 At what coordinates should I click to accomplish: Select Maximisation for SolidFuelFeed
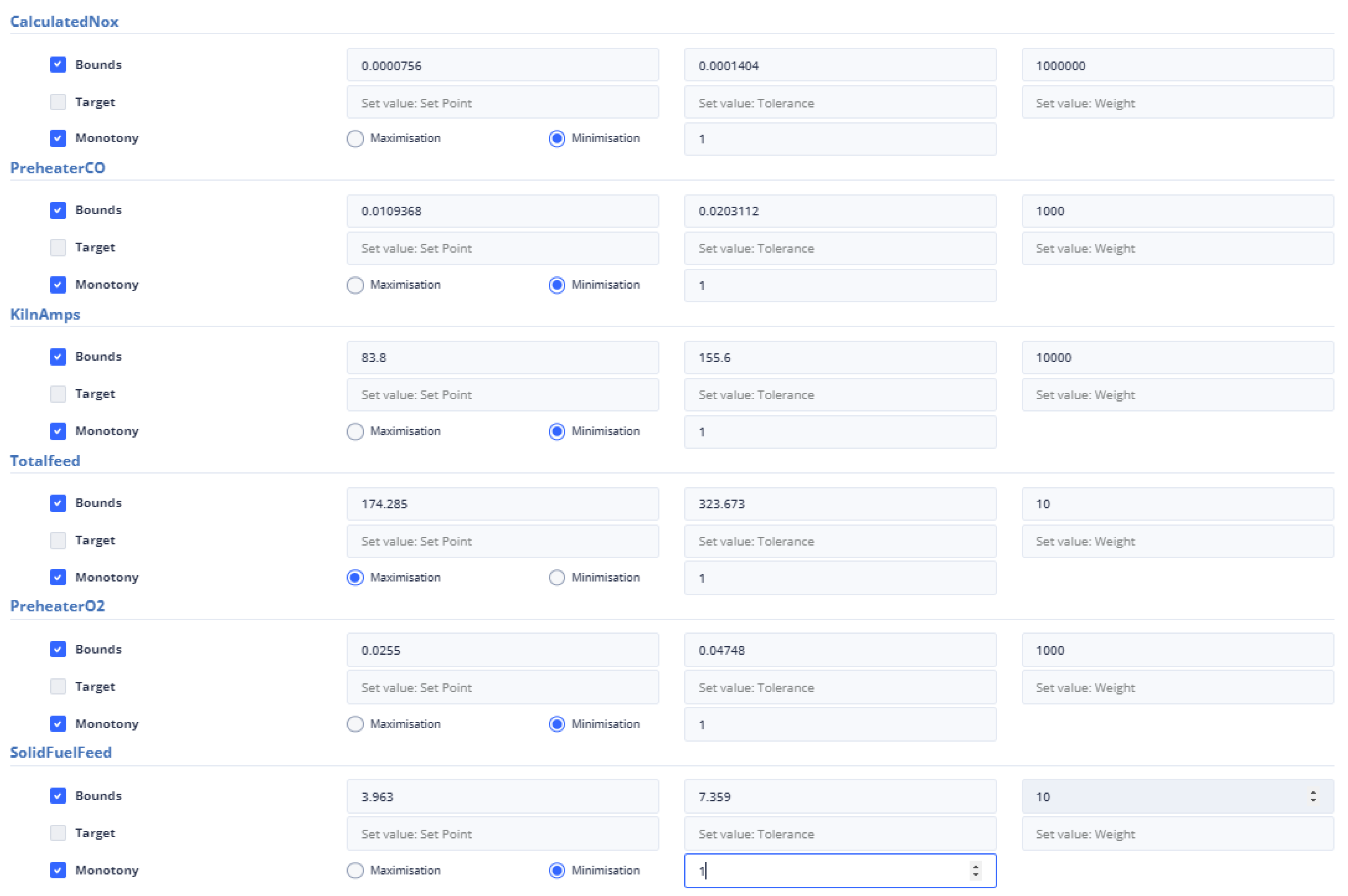[x=355, y=870]
